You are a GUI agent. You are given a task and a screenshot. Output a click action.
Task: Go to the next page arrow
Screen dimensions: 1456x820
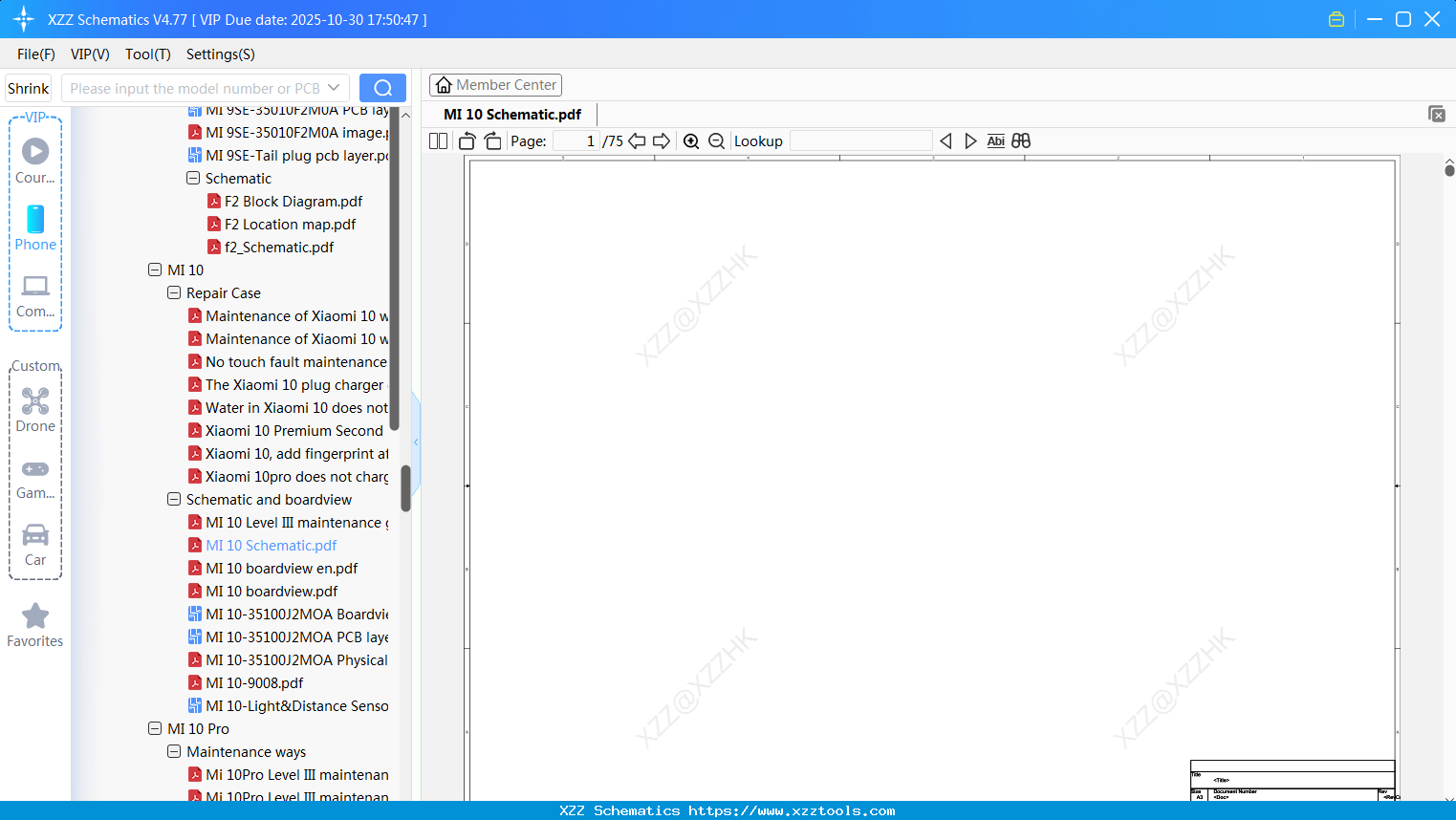pyautogui.click(x=661, y=141)
